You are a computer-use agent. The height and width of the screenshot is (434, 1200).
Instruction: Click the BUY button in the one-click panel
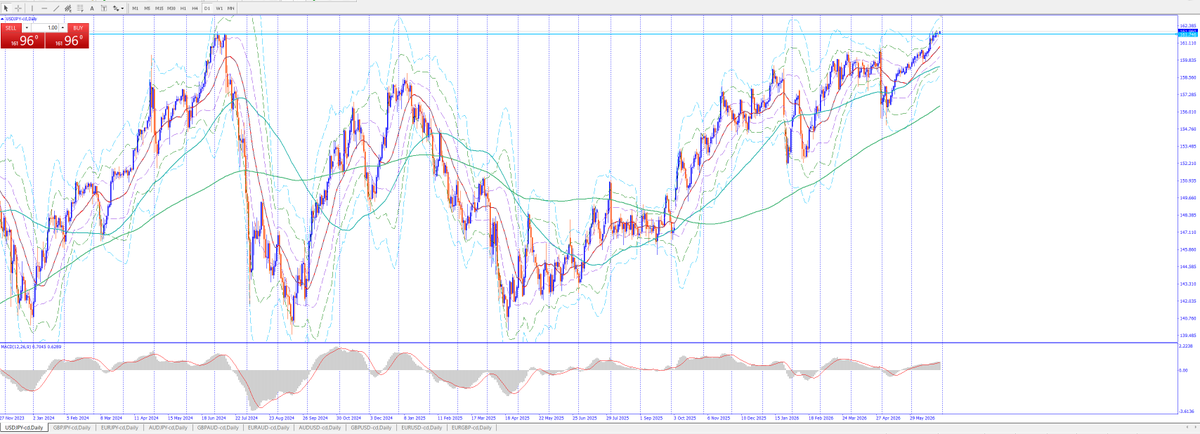click(x=78, y=28)
